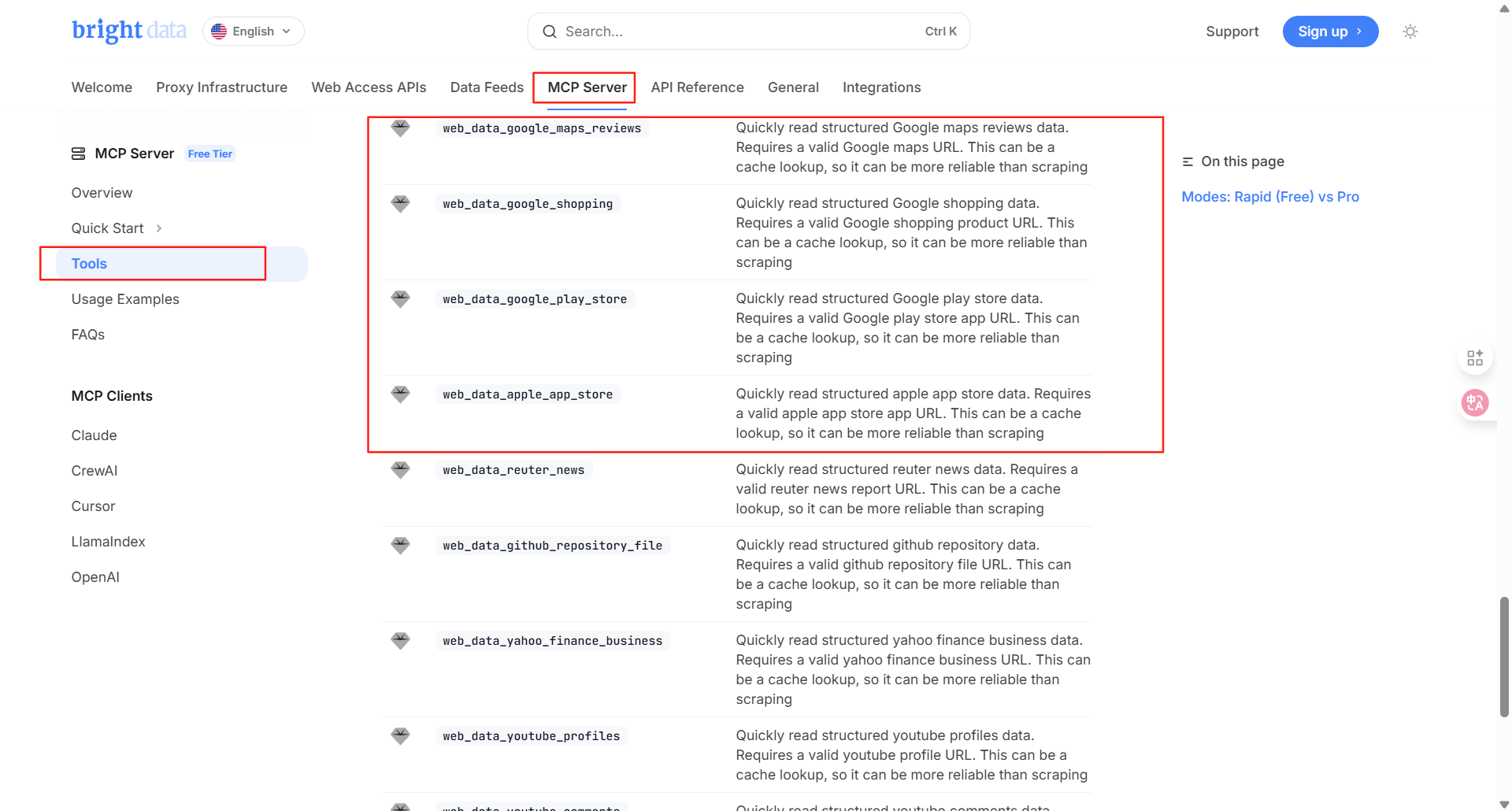
Task: Click the Sign up button
Action: pos(1330,31)
